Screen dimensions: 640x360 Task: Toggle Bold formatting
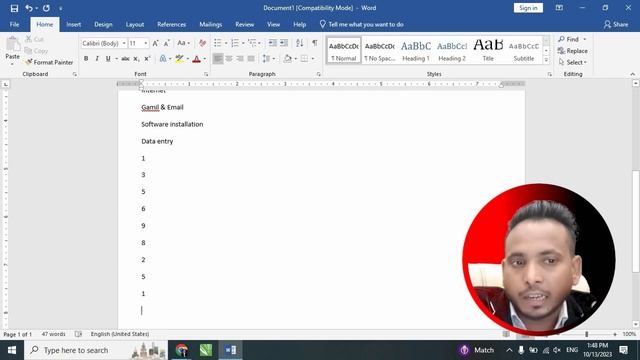point(86,59)
